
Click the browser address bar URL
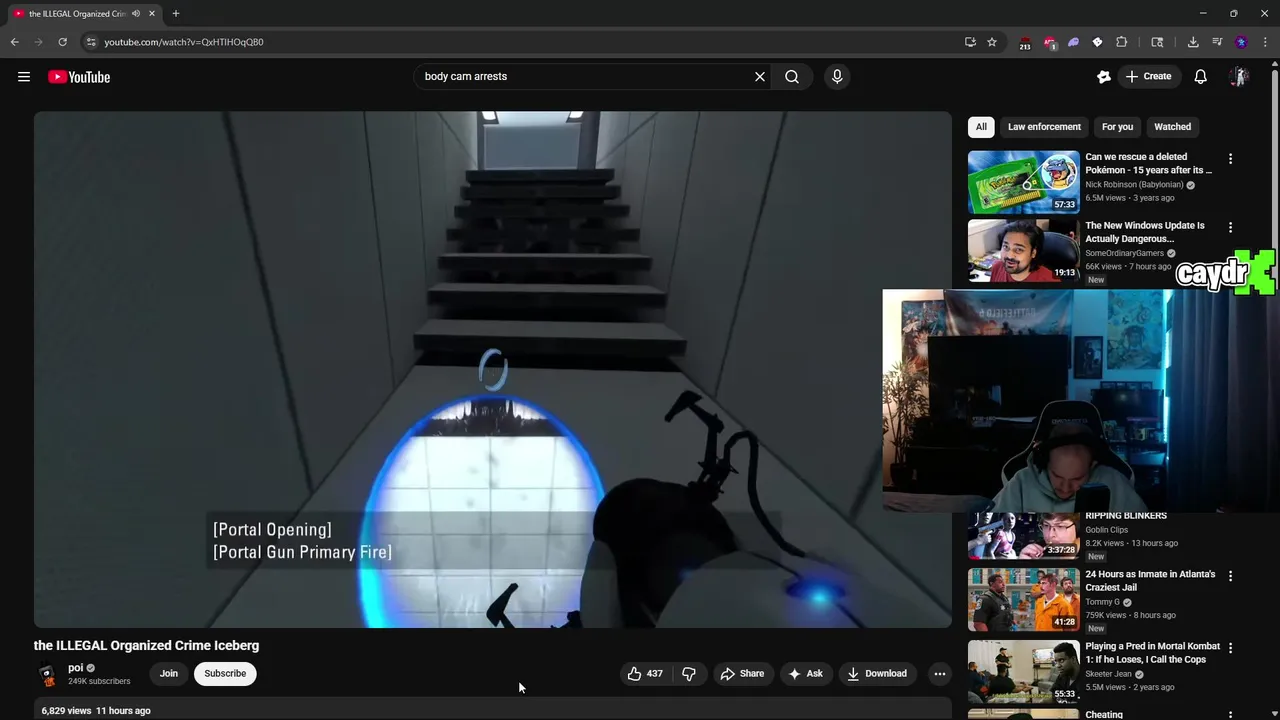[x=184, y=42]
